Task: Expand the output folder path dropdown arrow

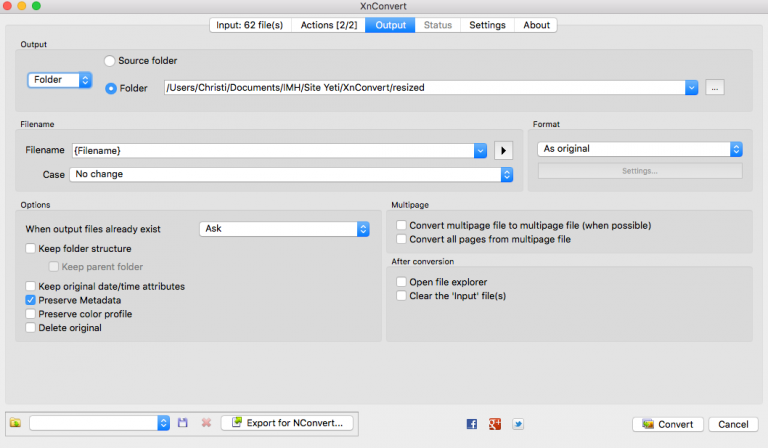Action: [691, 88]
